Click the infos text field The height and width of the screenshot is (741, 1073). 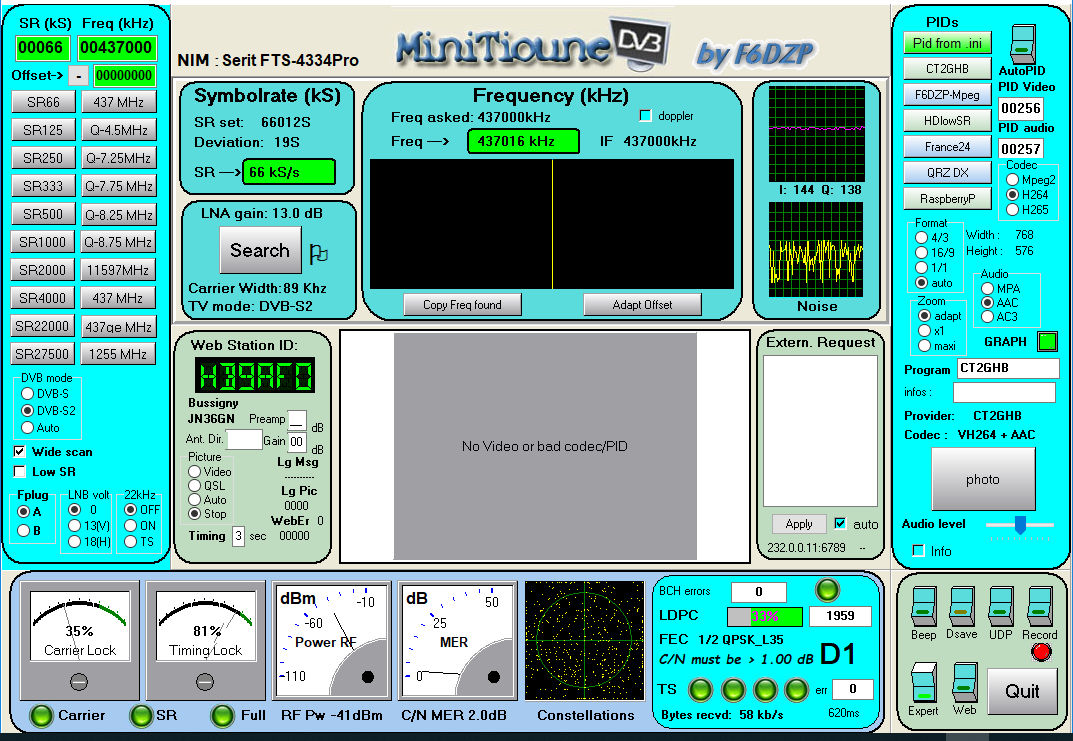[1004, 392]
